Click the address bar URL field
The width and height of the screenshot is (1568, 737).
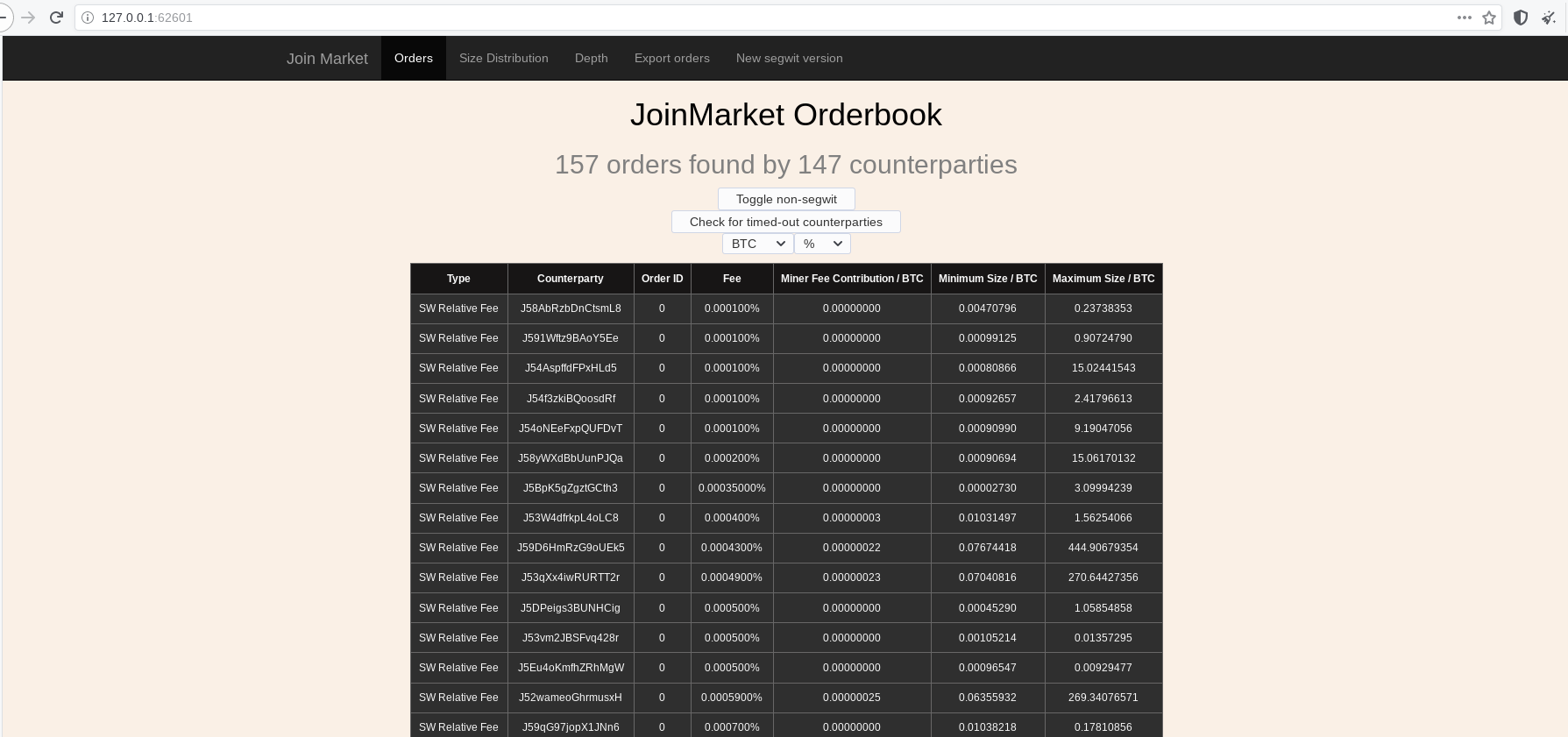click(x=701, y=18)
